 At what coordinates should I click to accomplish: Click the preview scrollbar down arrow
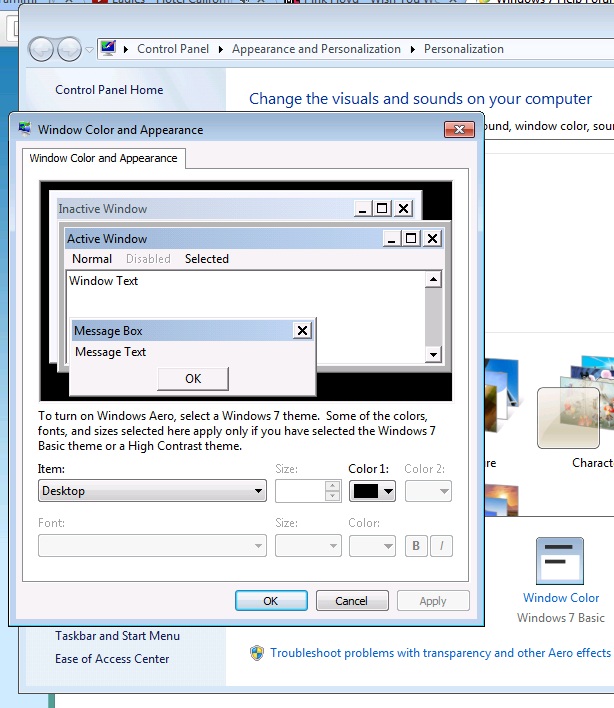433,354
